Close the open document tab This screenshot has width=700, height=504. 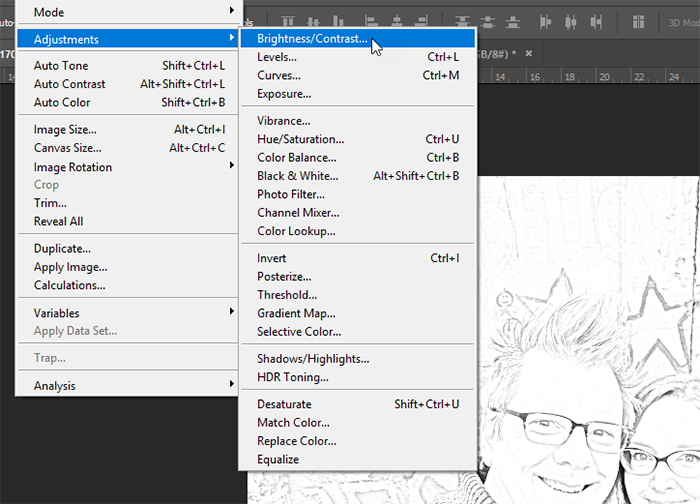(529, 53)
